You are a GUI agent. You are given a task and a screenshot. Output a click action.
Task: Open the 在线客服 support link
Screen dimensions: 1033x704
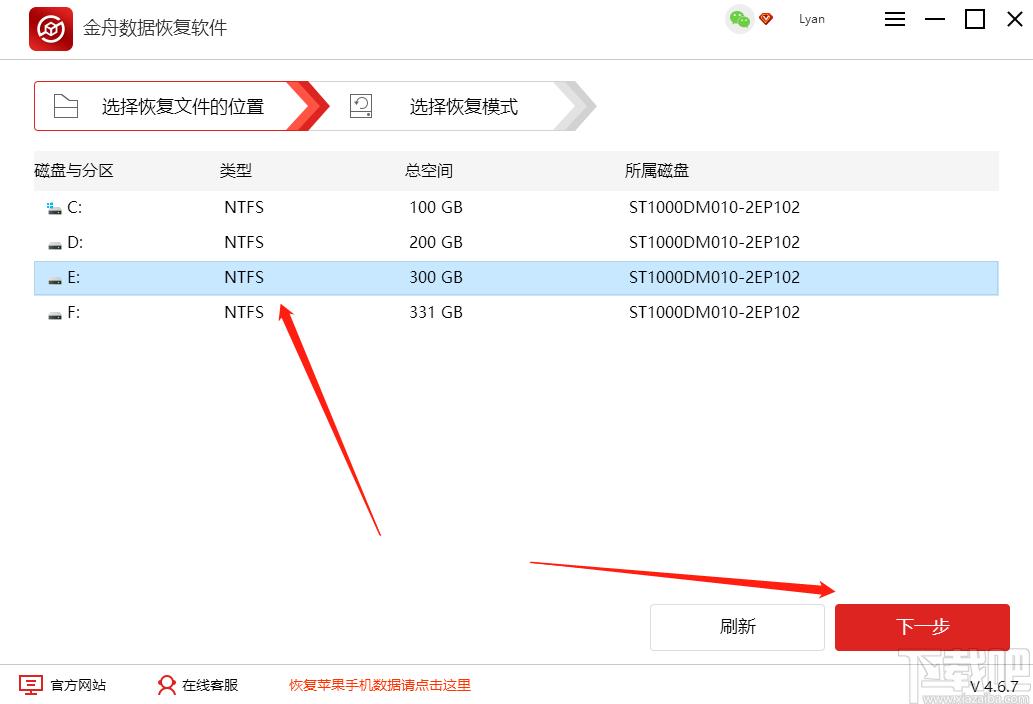click(x=210, y=685)
